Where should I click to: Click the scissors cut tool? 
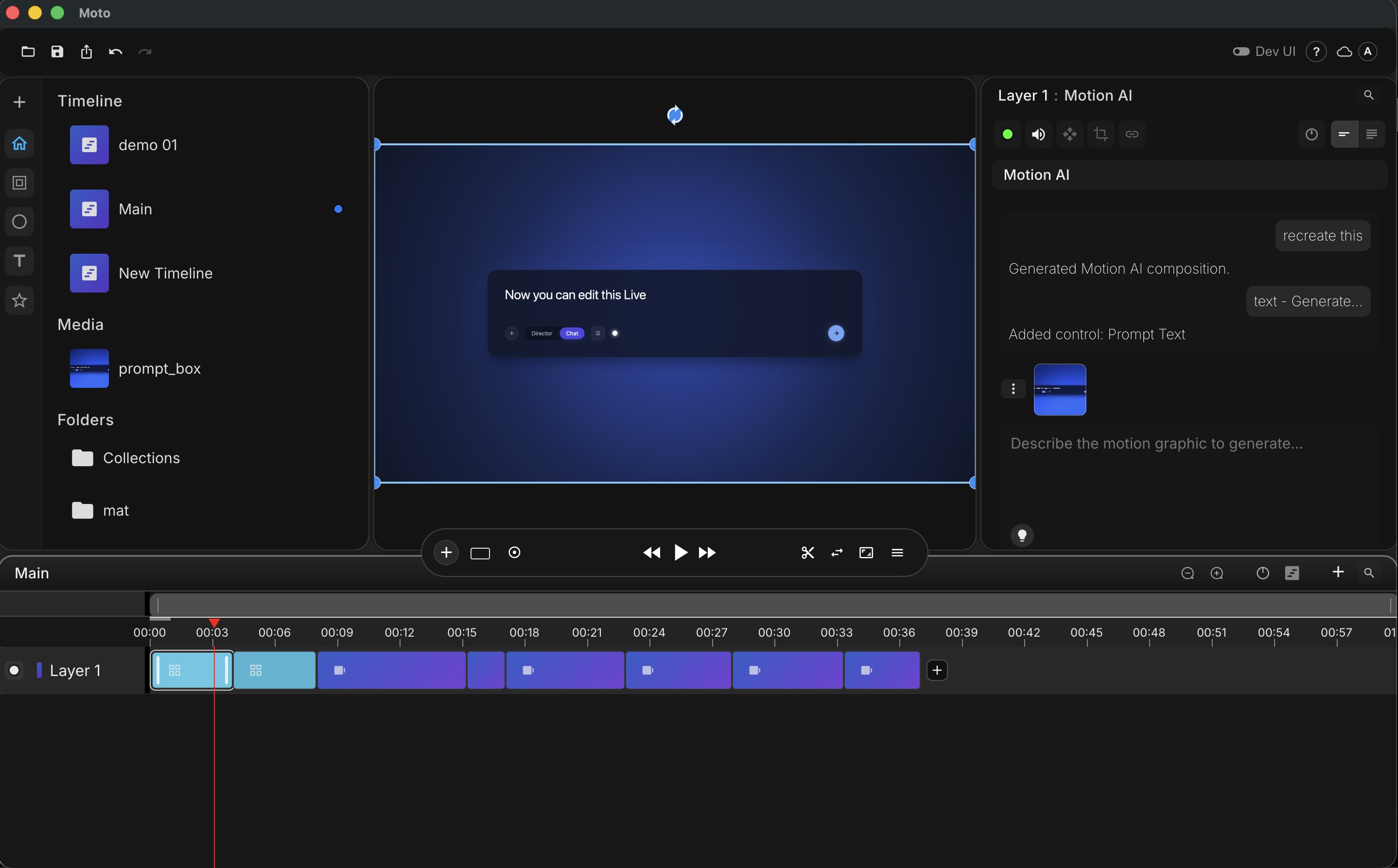point(808,553)
